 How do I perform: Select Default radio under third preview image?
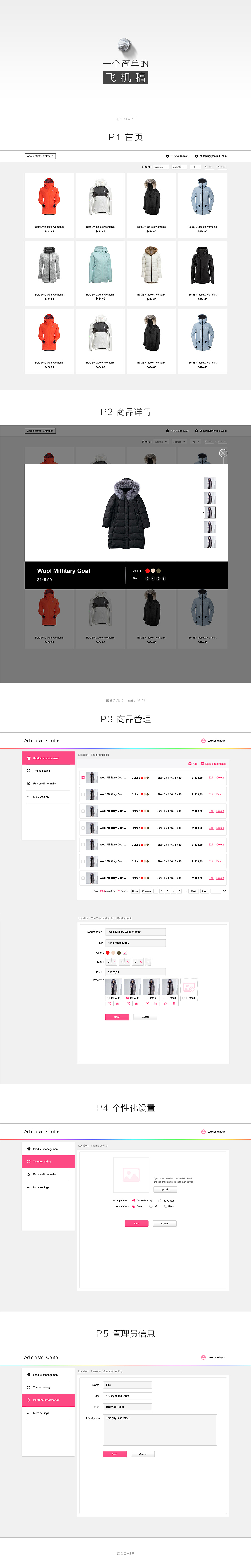(x=146, y=998)
